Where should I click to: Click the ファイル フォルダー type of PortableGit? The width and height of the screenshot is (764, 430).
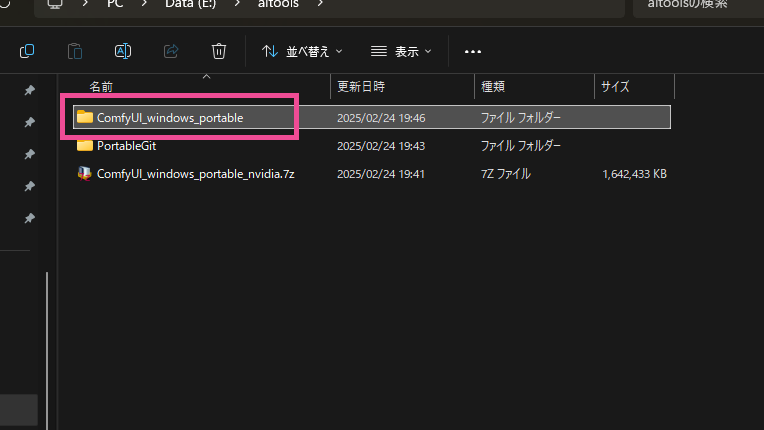pos(521,146)
